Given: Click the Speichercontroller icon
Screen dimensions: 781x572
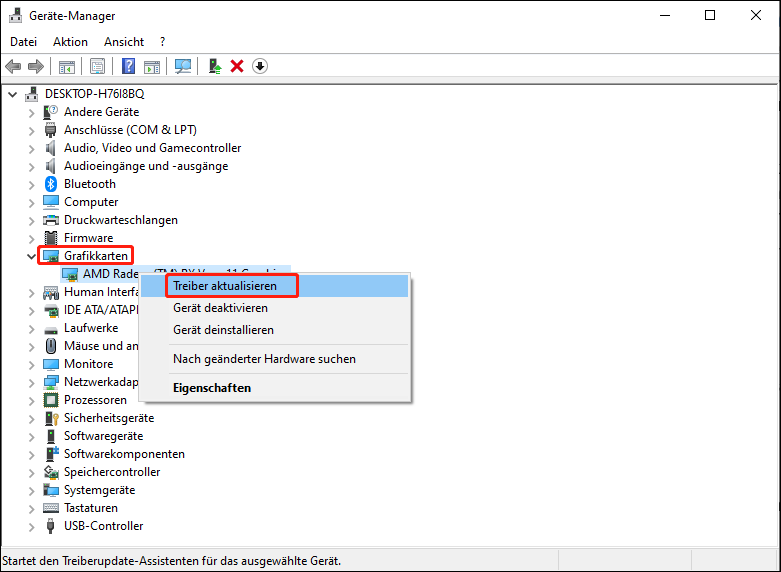Looking at the screenshot, I should pyautogui.click(x=51, y=472).
